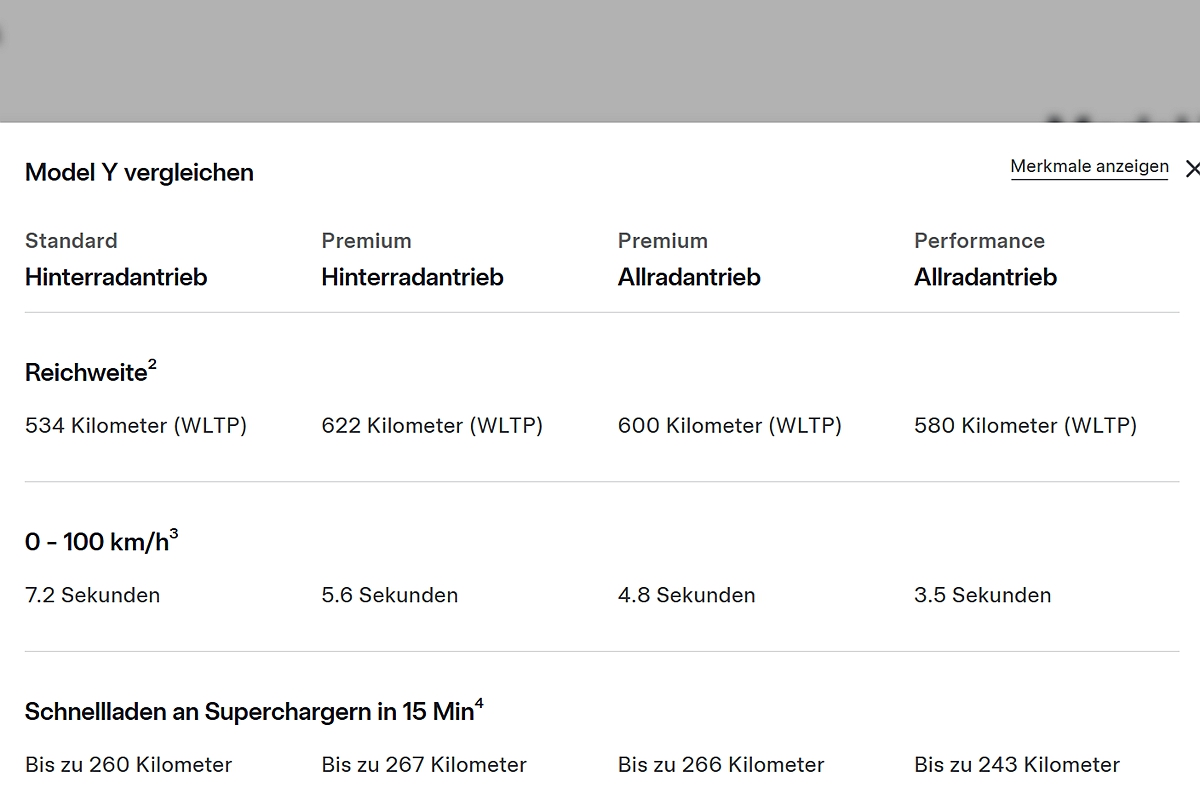Click the 'Bis zu 267 Kilometer' charging value
This screenshot has height=800, width=1200.
point(424,765)
